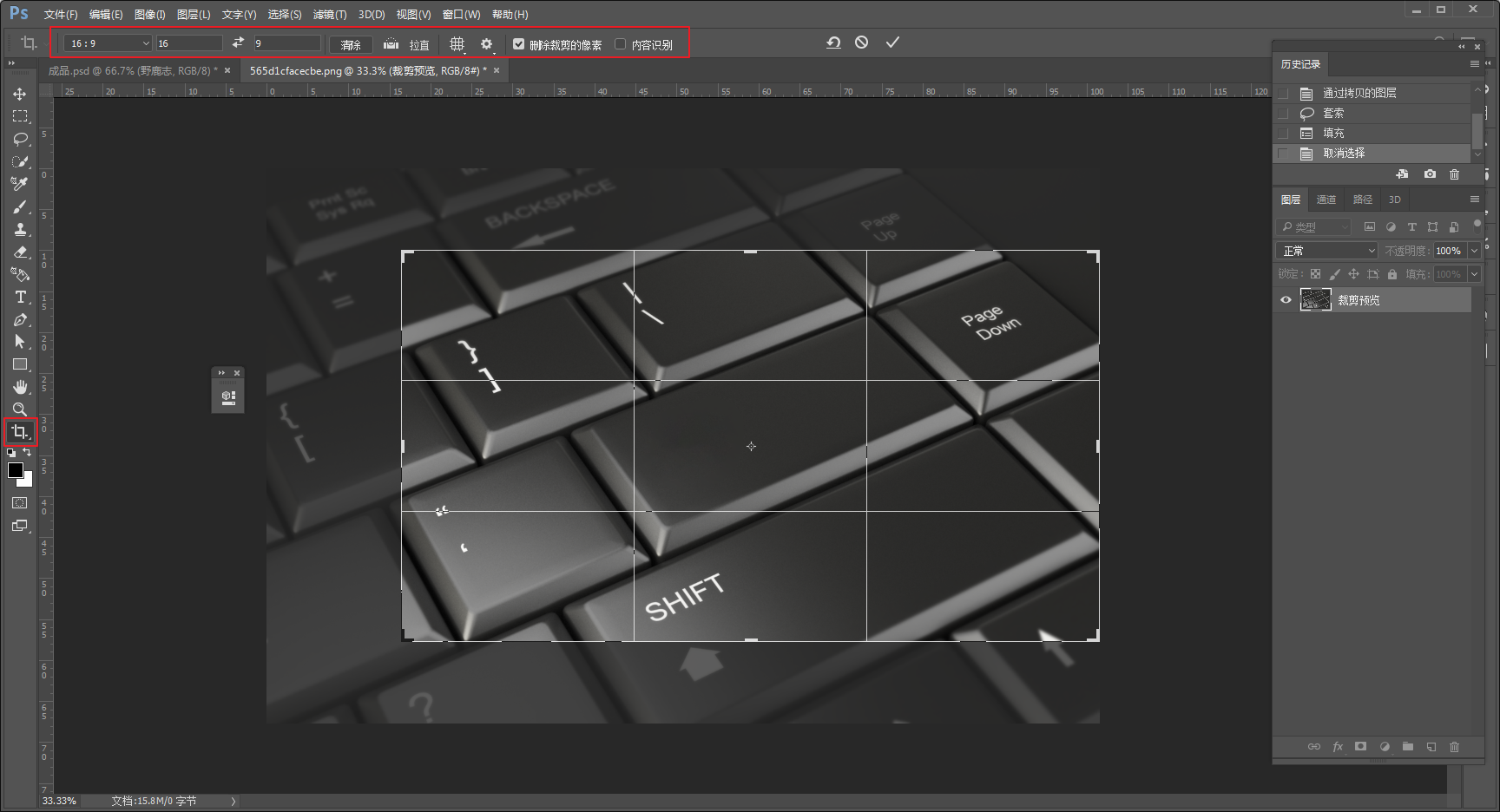Open the 图像(I) menu

coord(149,15)
